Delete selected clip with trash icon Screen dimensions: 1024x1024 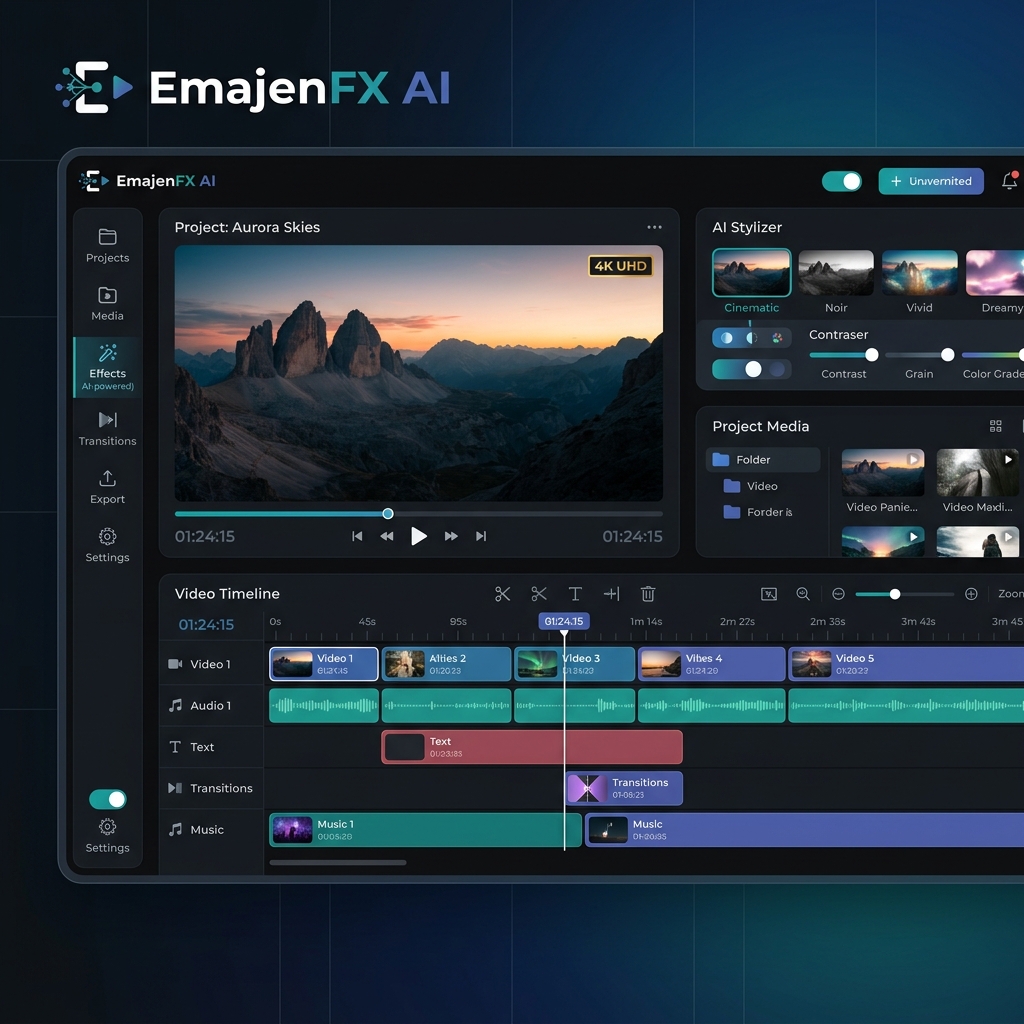click(x=648, y=594)
